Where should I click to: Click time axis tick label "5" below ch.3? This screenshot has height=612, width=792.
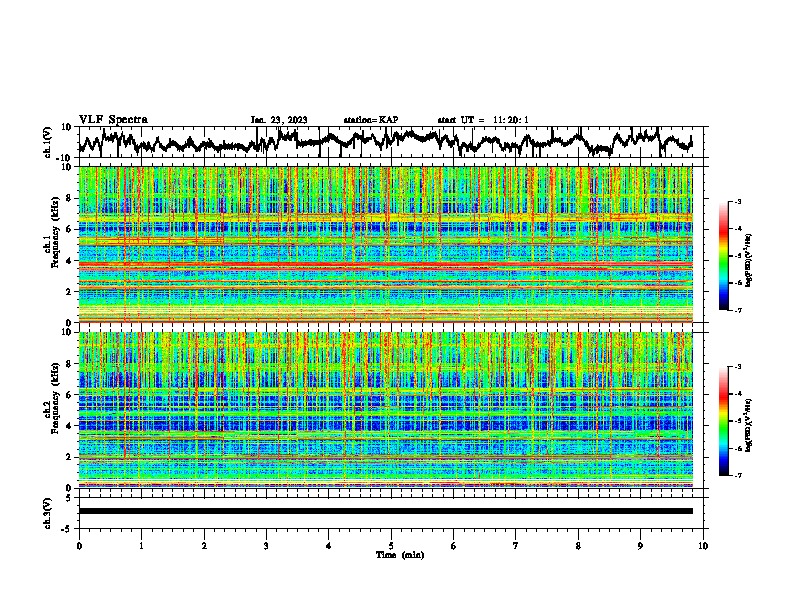(391, 546)
